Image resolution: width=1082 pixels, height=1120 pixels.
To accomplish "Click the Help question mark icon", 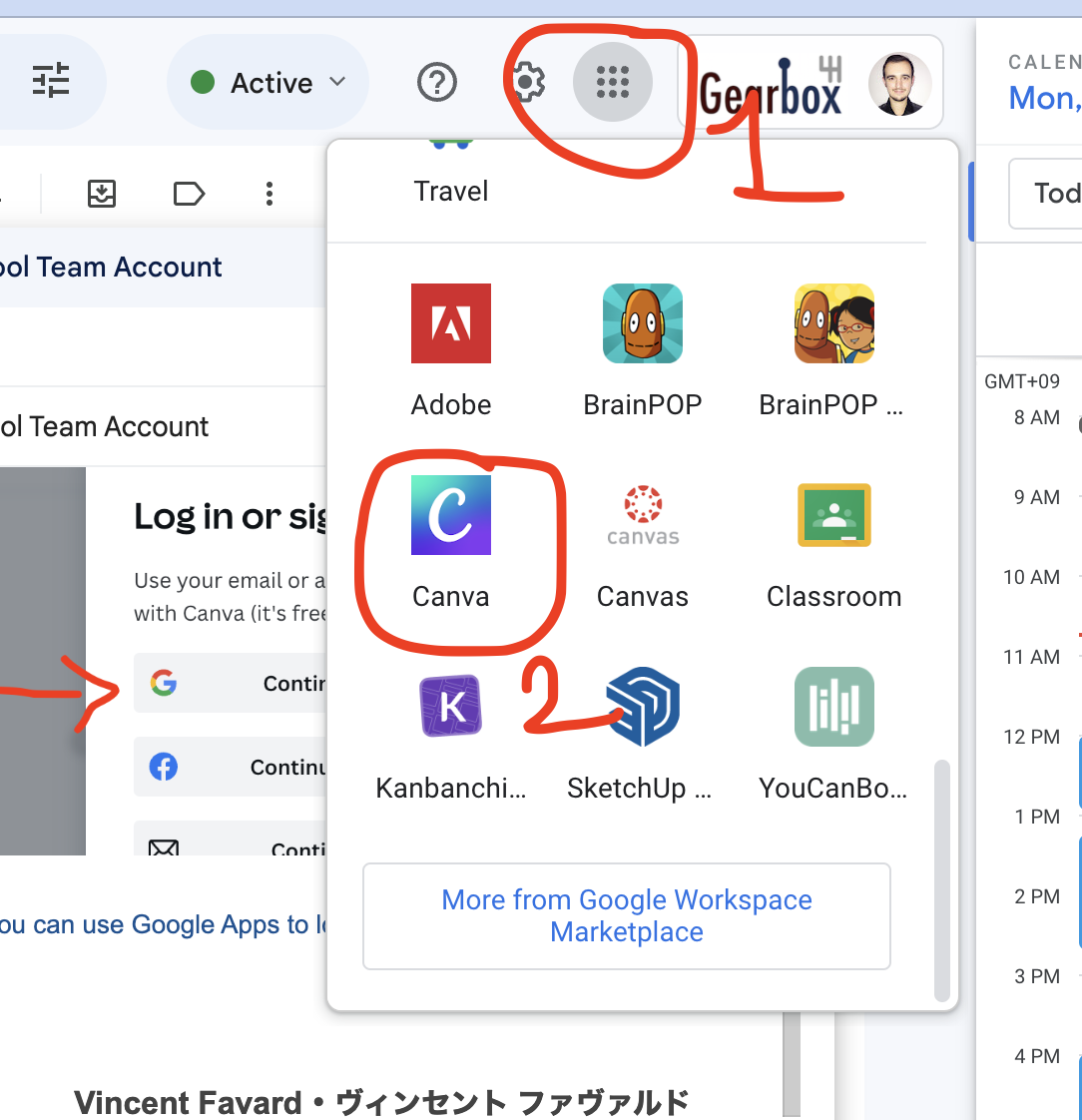I will (437, 83).
